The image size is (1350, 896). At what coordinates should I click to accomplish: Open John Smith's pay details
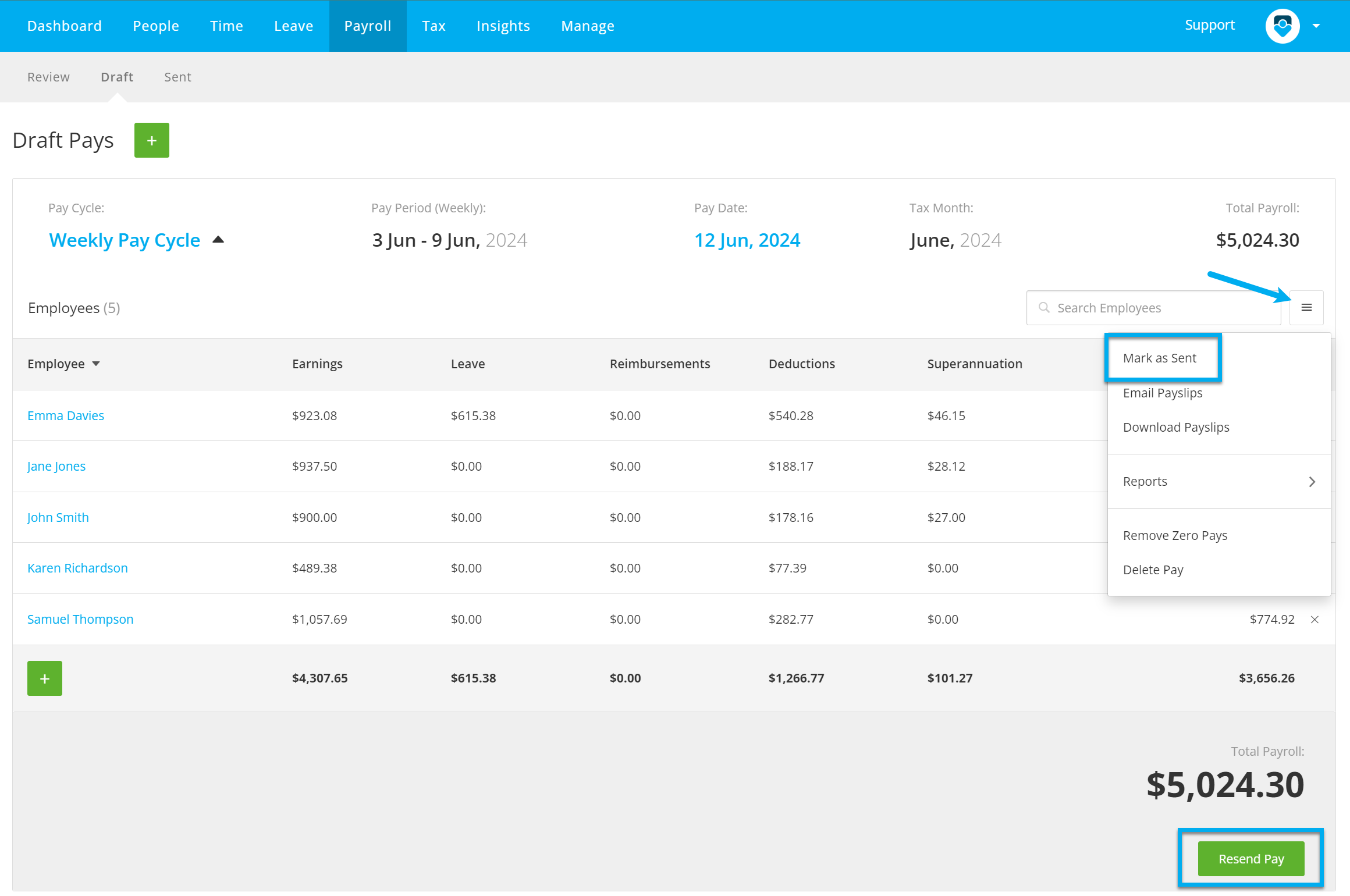58,517
